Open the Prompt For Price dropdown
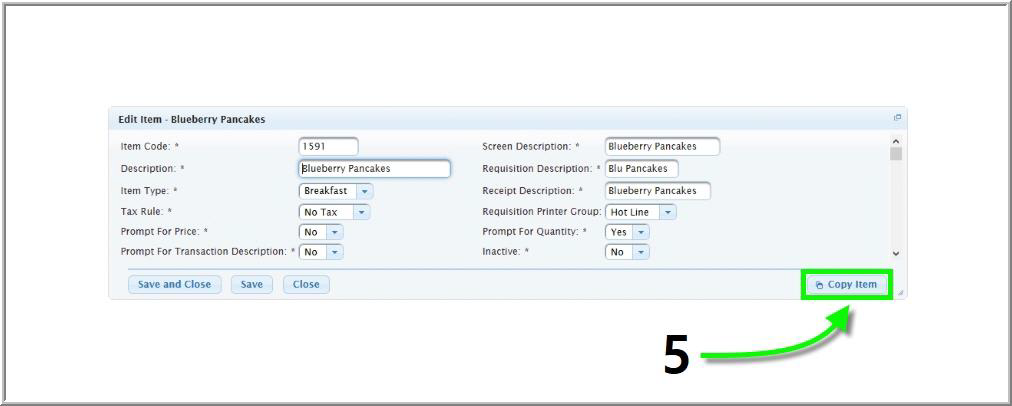1012x406 pixels. coord(334,232)
